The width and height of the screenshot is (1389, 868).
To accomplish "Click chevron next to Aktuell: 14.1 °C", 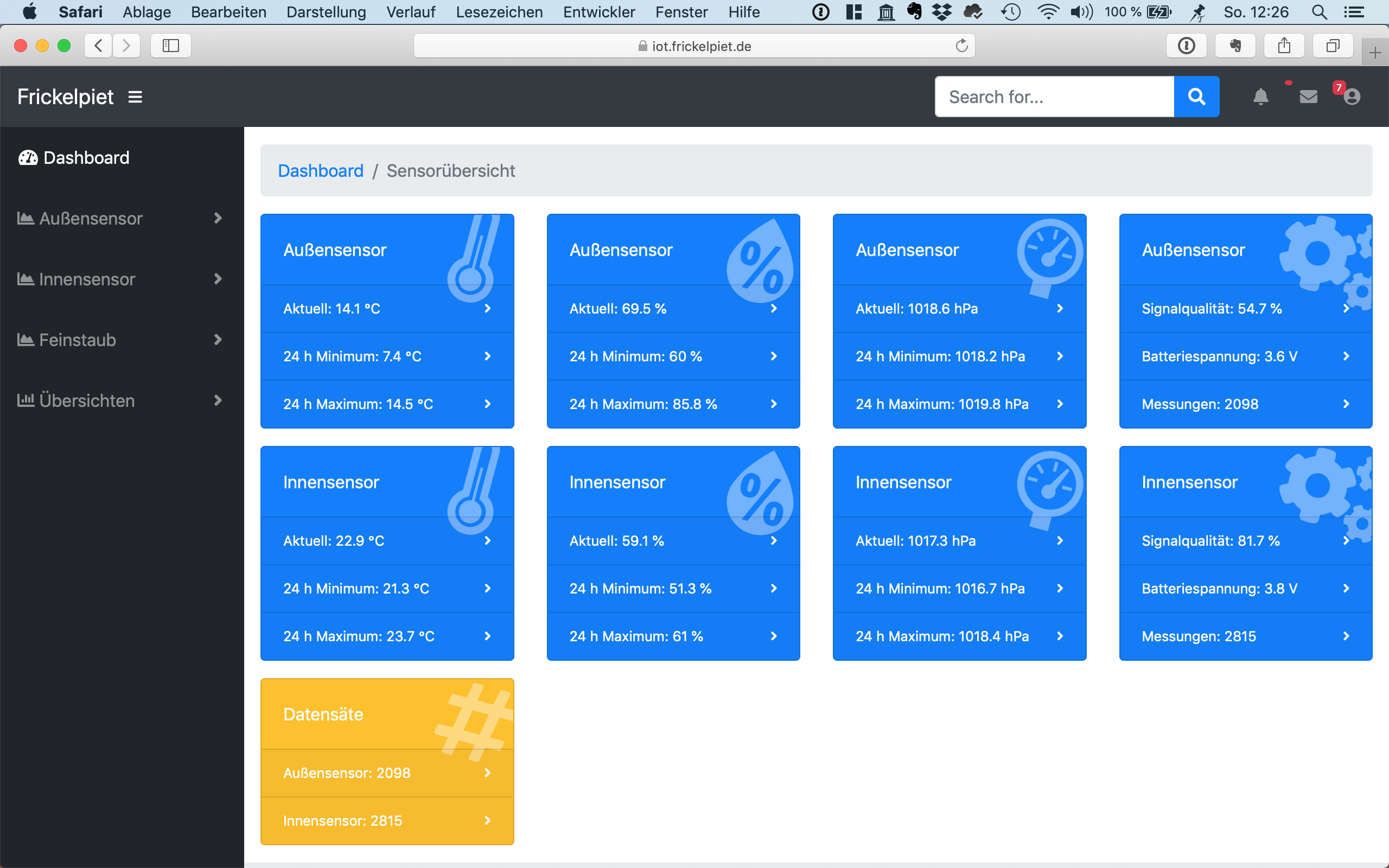I will 487,308.
